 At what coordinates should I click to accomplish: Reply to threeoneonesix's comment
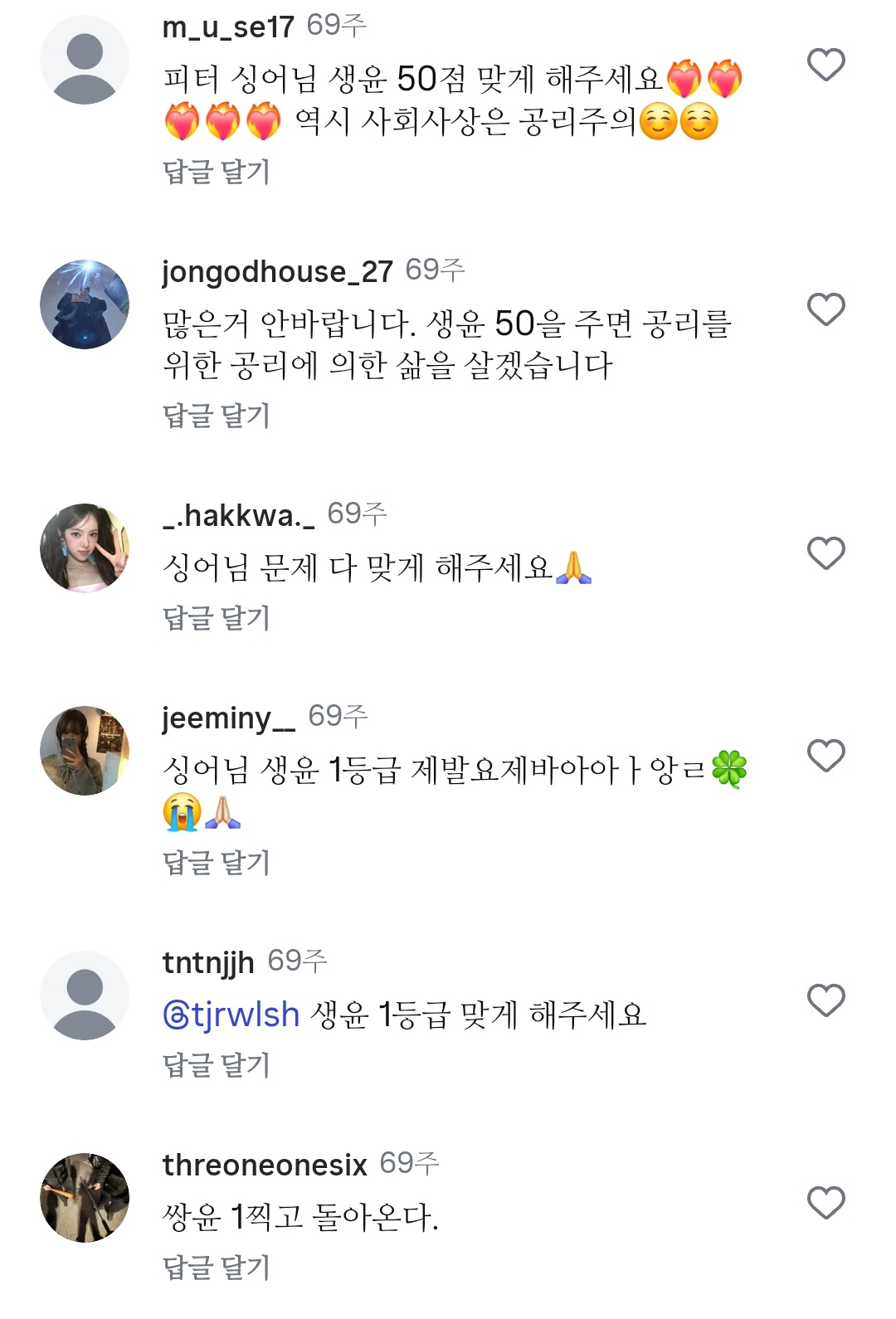(x=217, y=1268)
